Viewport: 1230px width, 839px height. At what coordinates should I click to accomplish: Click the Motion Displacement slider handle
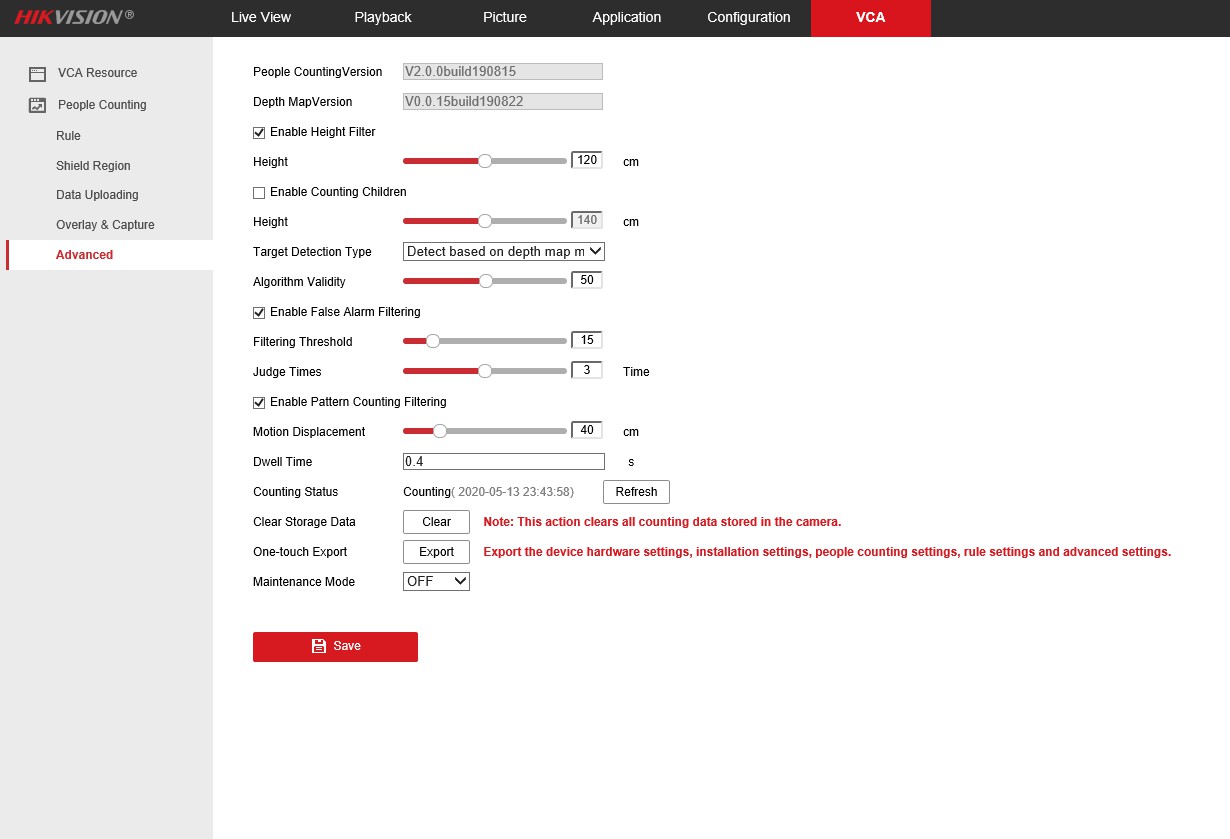(439, 431)
